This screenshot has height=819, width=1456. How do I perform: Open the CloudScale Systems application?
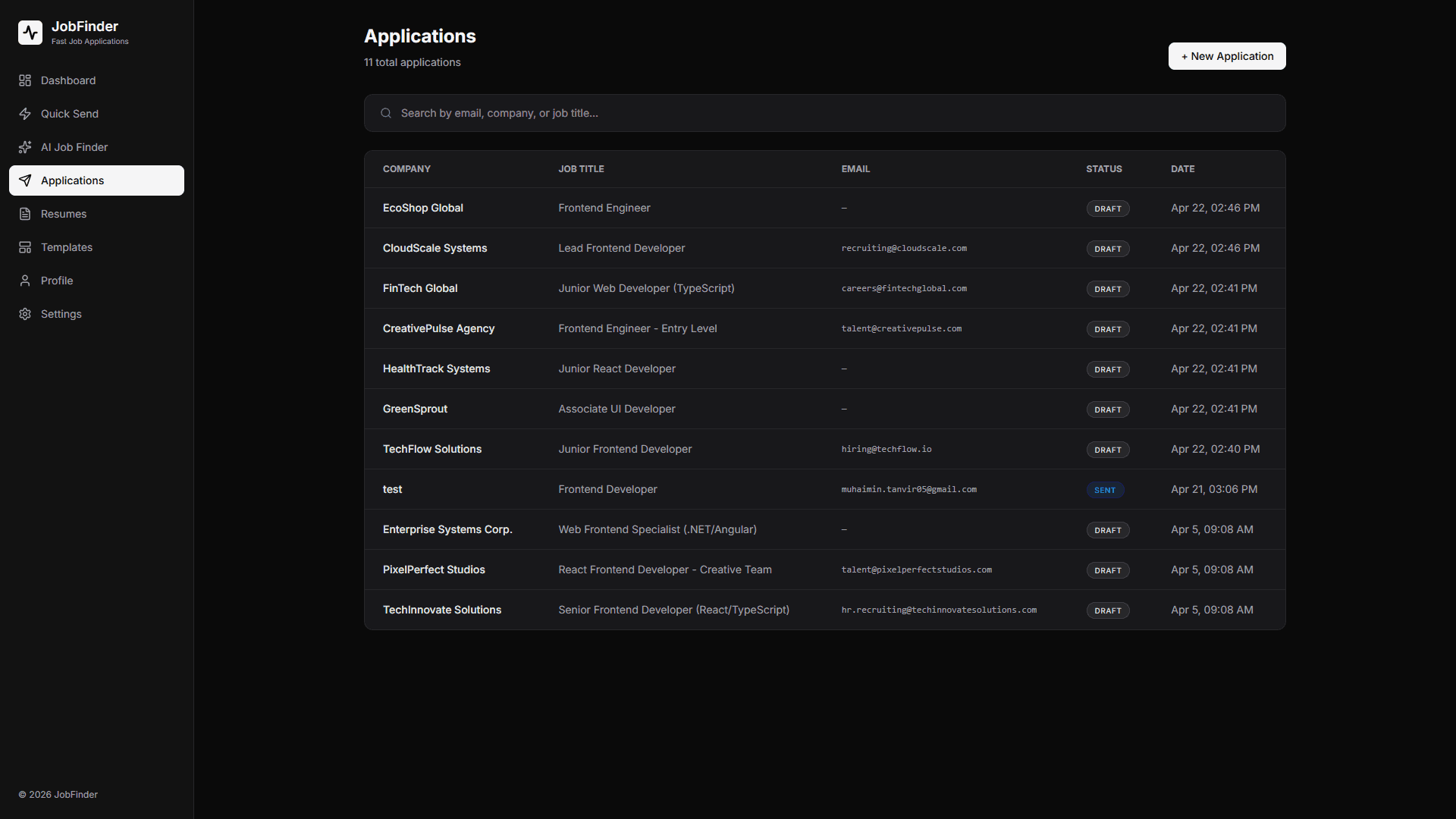coord(825,248)
